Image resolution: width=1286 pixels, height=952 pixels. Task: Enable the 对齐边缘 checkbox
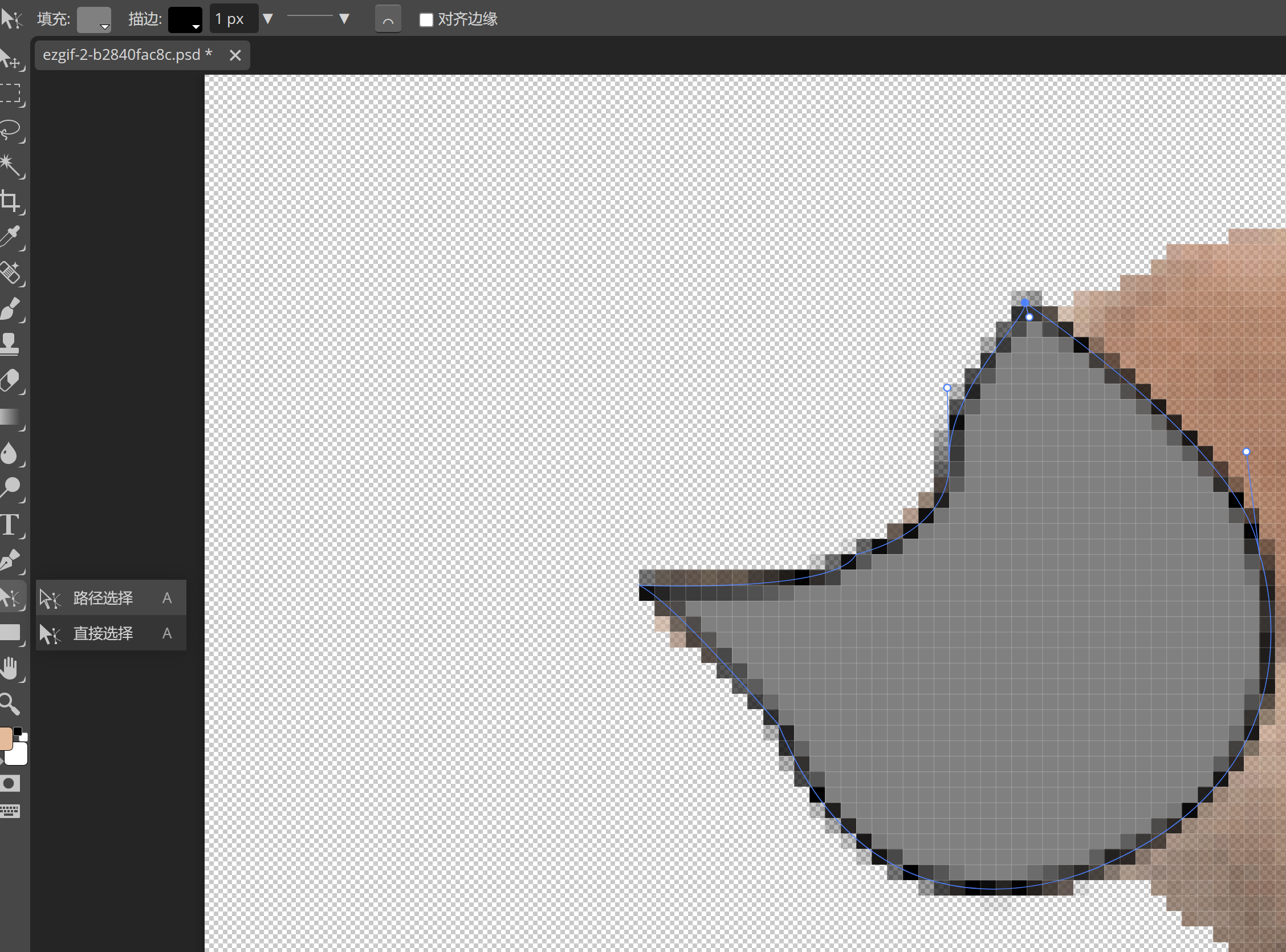pyautogui.click(x=426, y=19)
